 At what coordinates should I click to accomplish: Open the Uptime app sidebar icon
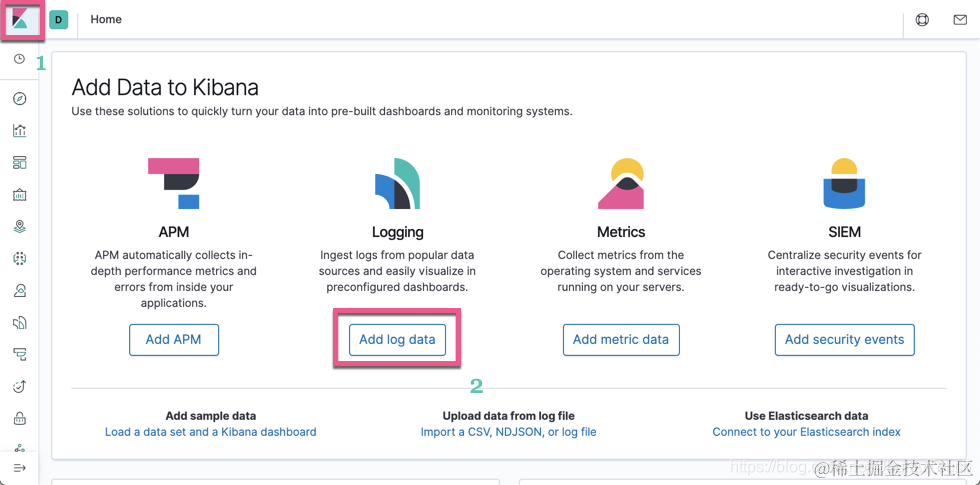pyautogui.click(x=19, y=386)
